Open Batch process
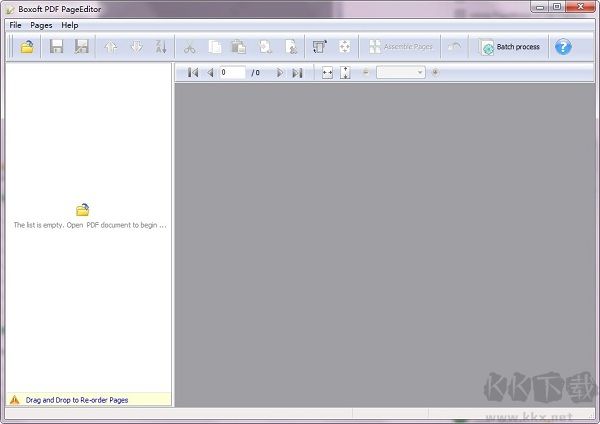The height and width of the screenshot is (424, 600). pyautogui.click(x=510, y=47)
